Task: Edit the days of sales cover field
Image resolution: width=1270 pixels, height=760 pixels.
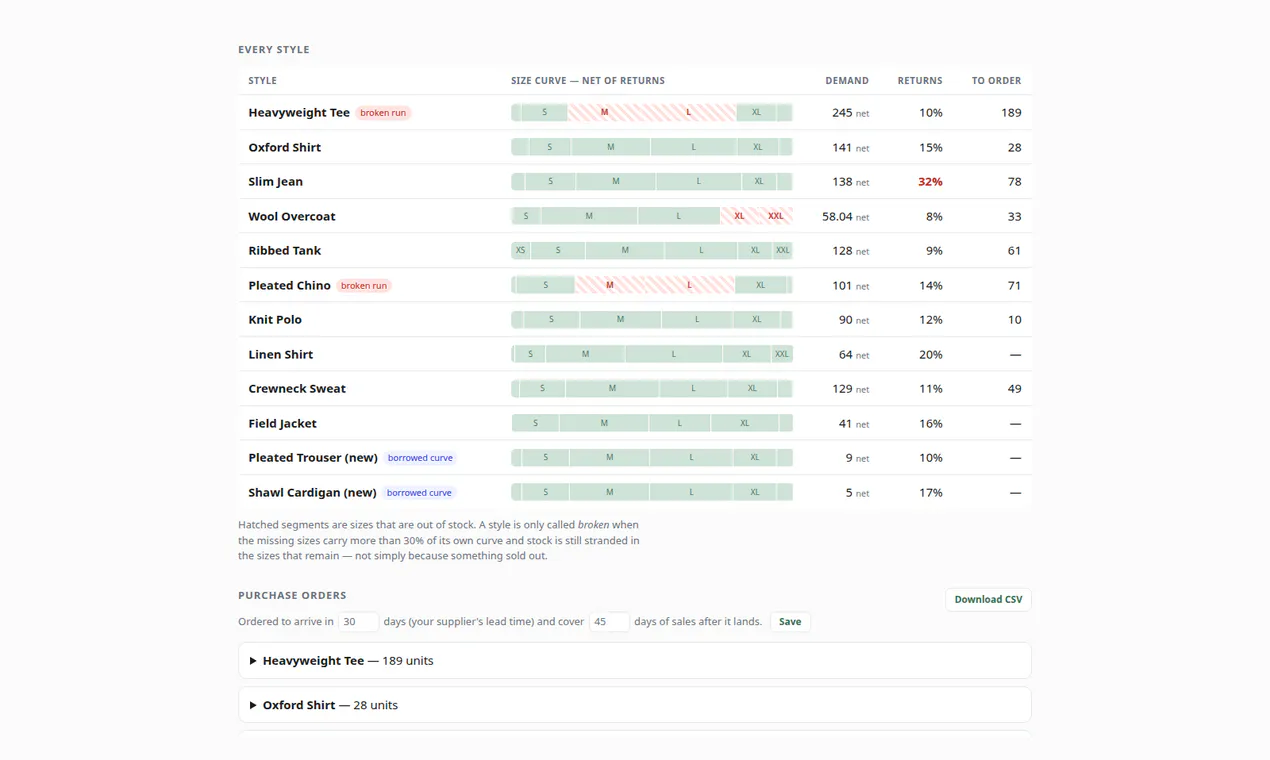Action: pyautogui.click(x=609, y=622)
